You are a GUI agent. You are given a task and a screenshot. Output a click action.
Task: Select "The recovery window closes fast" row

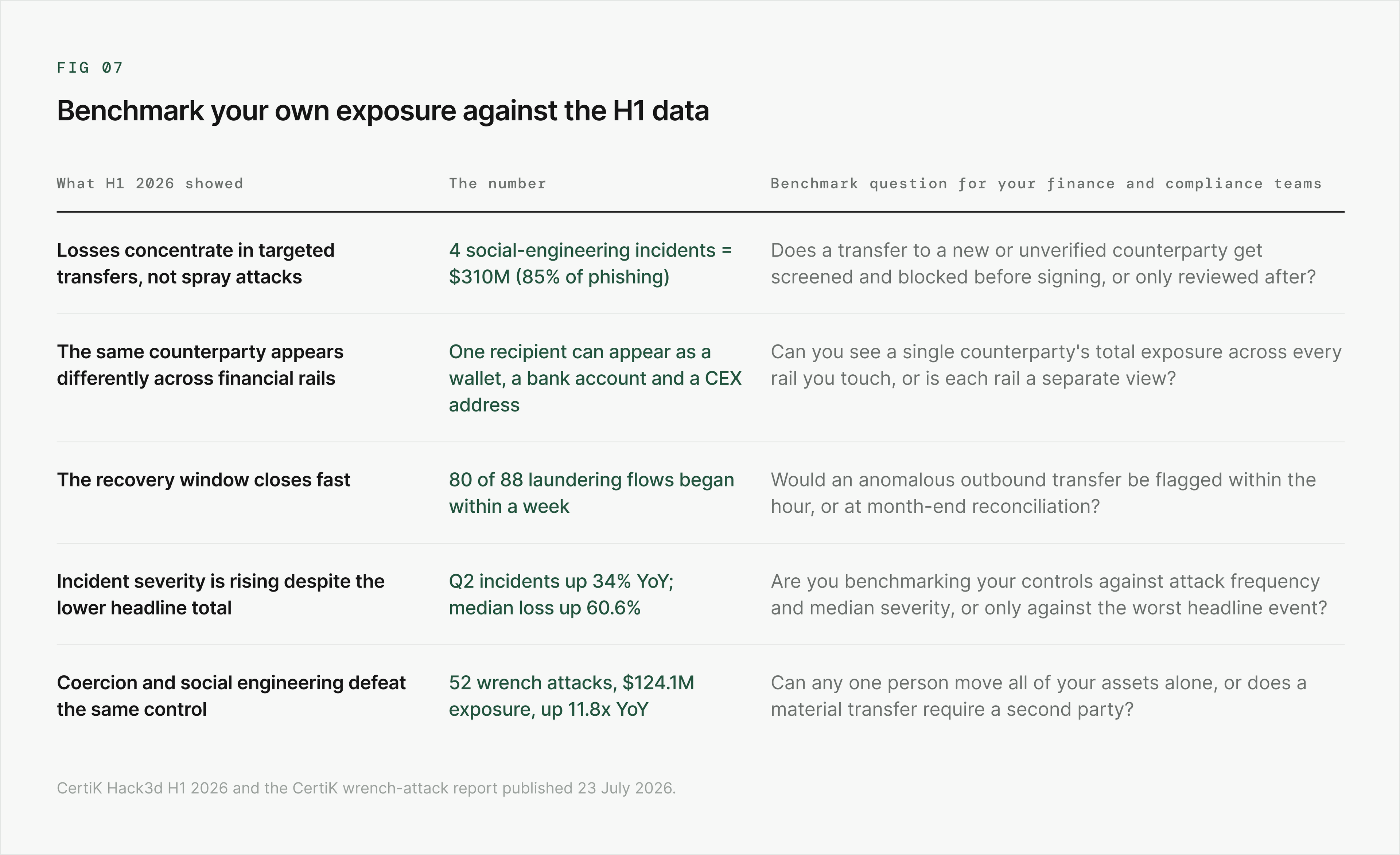(x=701, y=492)
